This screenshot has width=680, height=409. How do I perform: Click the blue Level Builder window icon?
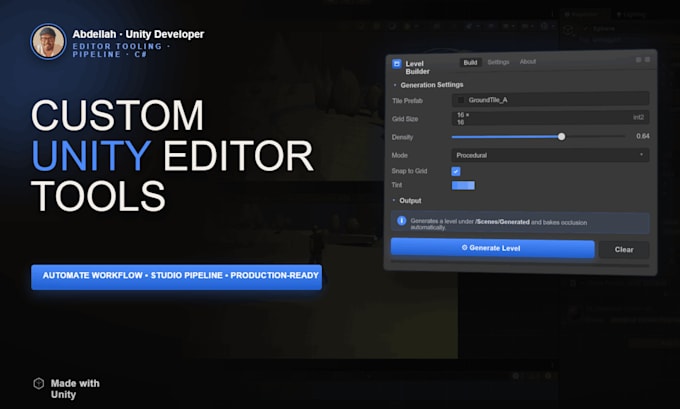pyautogui.click(x=396, y=64)
